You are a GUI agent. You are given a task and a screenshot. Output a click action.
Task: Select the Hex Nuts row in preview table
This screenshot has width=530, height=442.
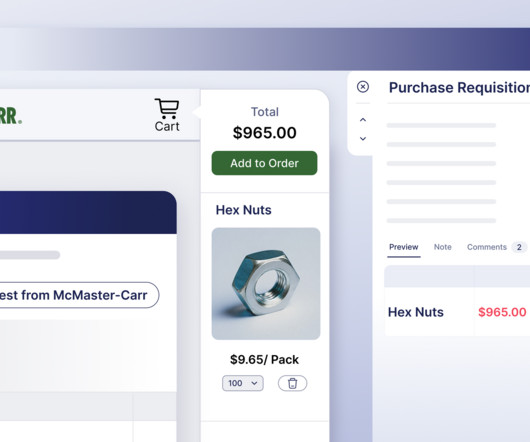[457, 312]
